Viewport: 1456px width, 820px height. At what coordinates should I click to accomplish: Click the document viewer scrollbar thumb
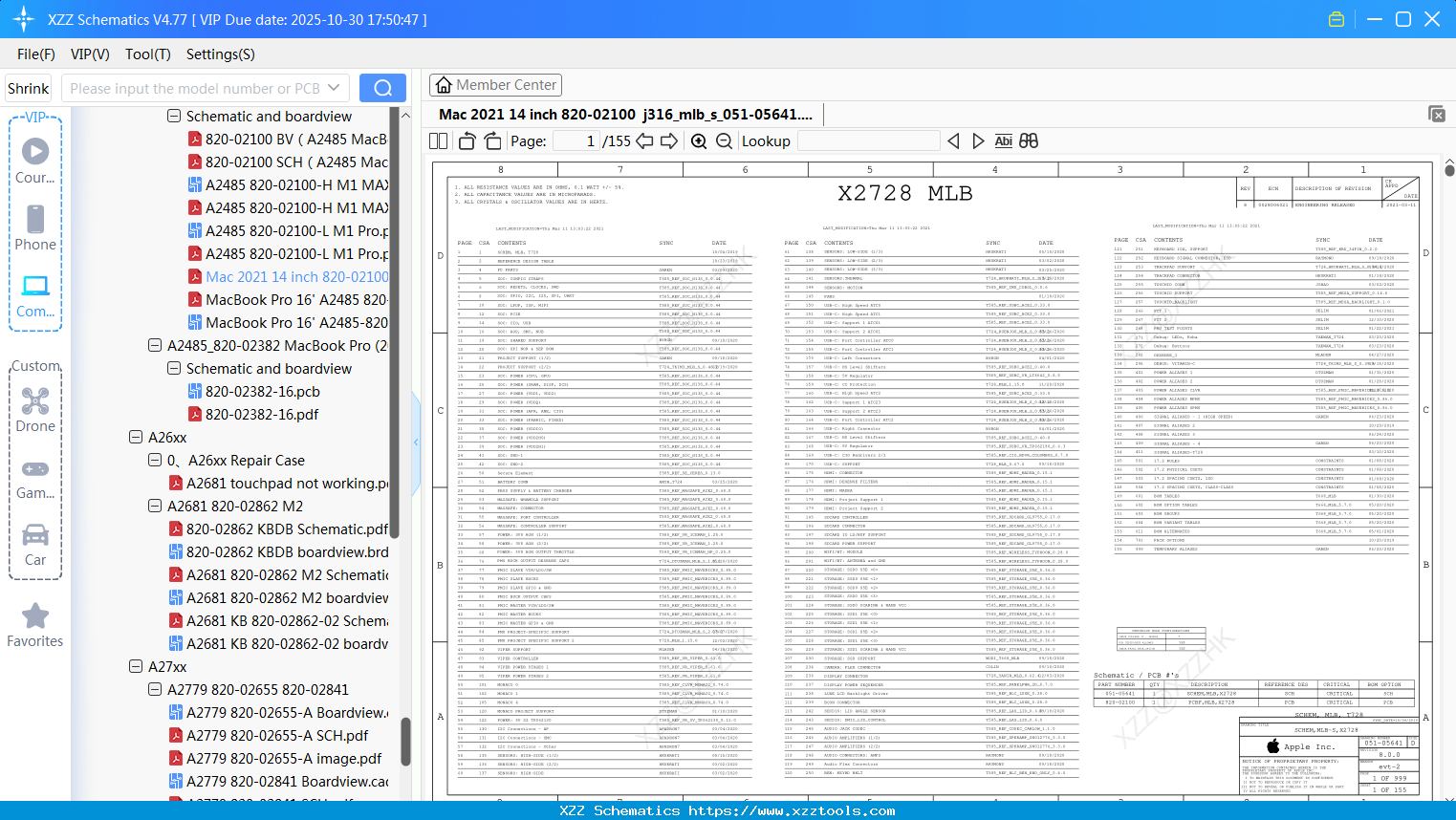(1449, 171)
